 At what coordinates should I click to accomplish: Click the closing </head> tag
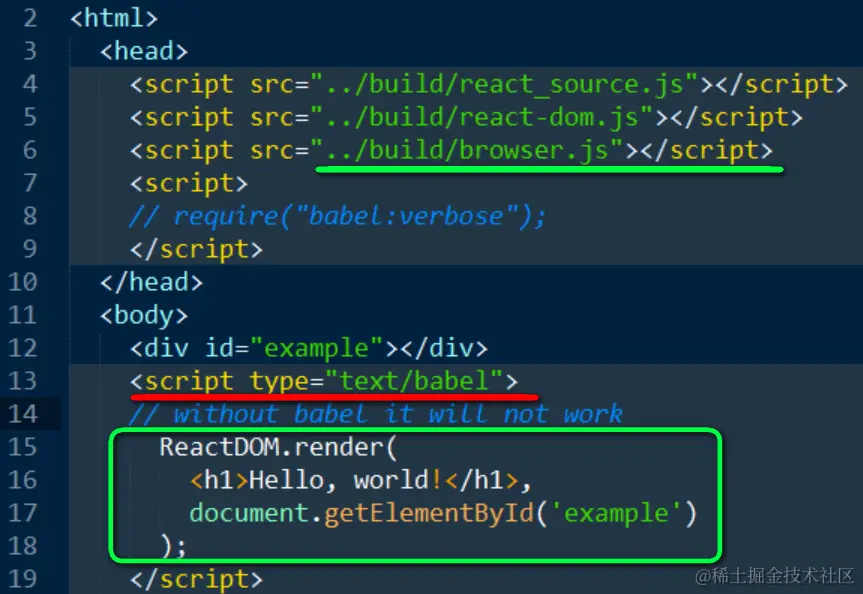[151, 282]
